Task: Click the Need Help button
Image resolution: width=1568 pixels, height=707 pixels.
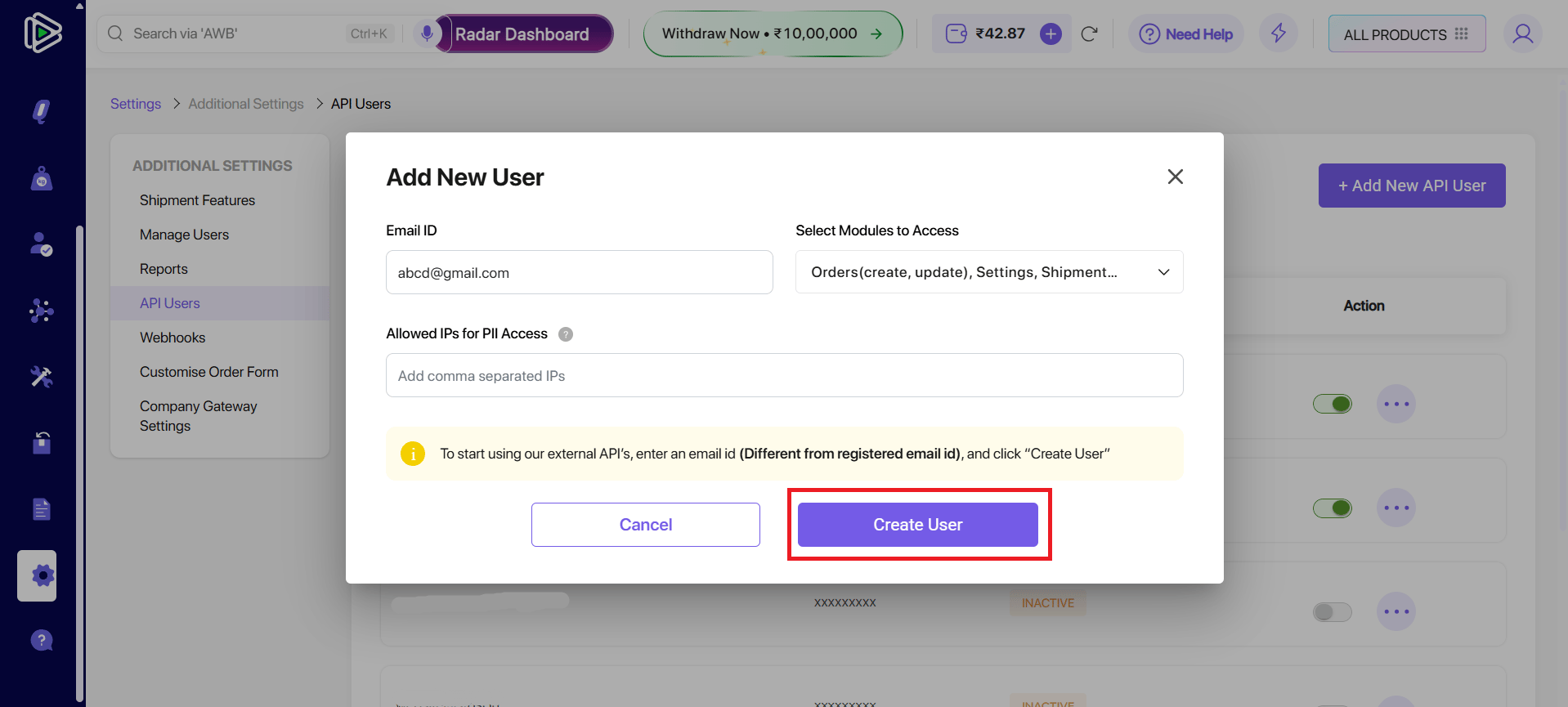Action: coord(1186,34)
